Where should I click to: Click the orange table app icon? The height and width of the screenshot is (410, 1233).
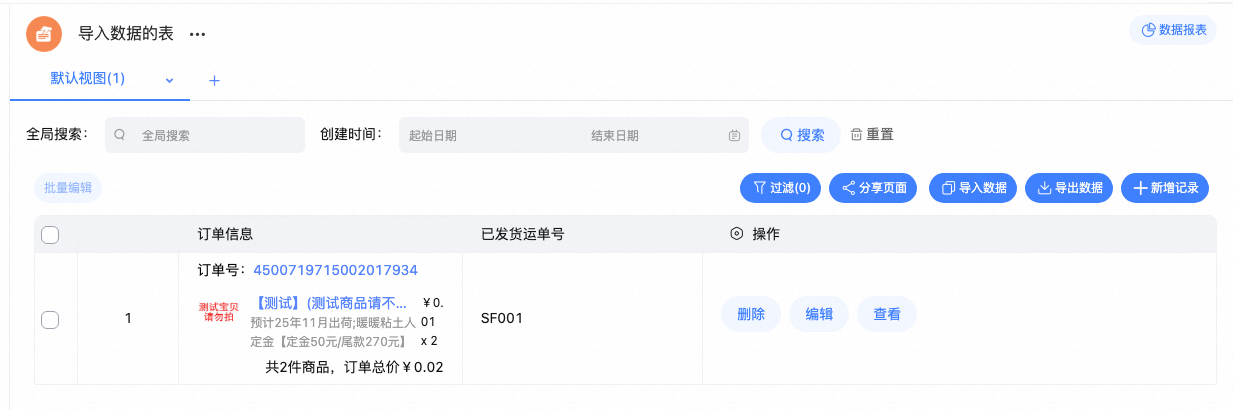pos(45,34)
